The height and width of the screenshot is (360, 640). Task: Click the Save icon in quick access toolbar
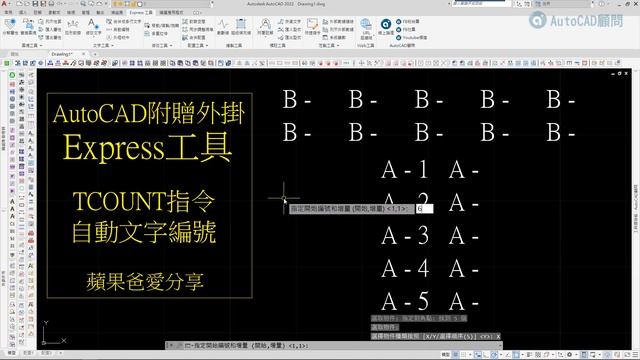pyautogui.click(x=35, y=4)
